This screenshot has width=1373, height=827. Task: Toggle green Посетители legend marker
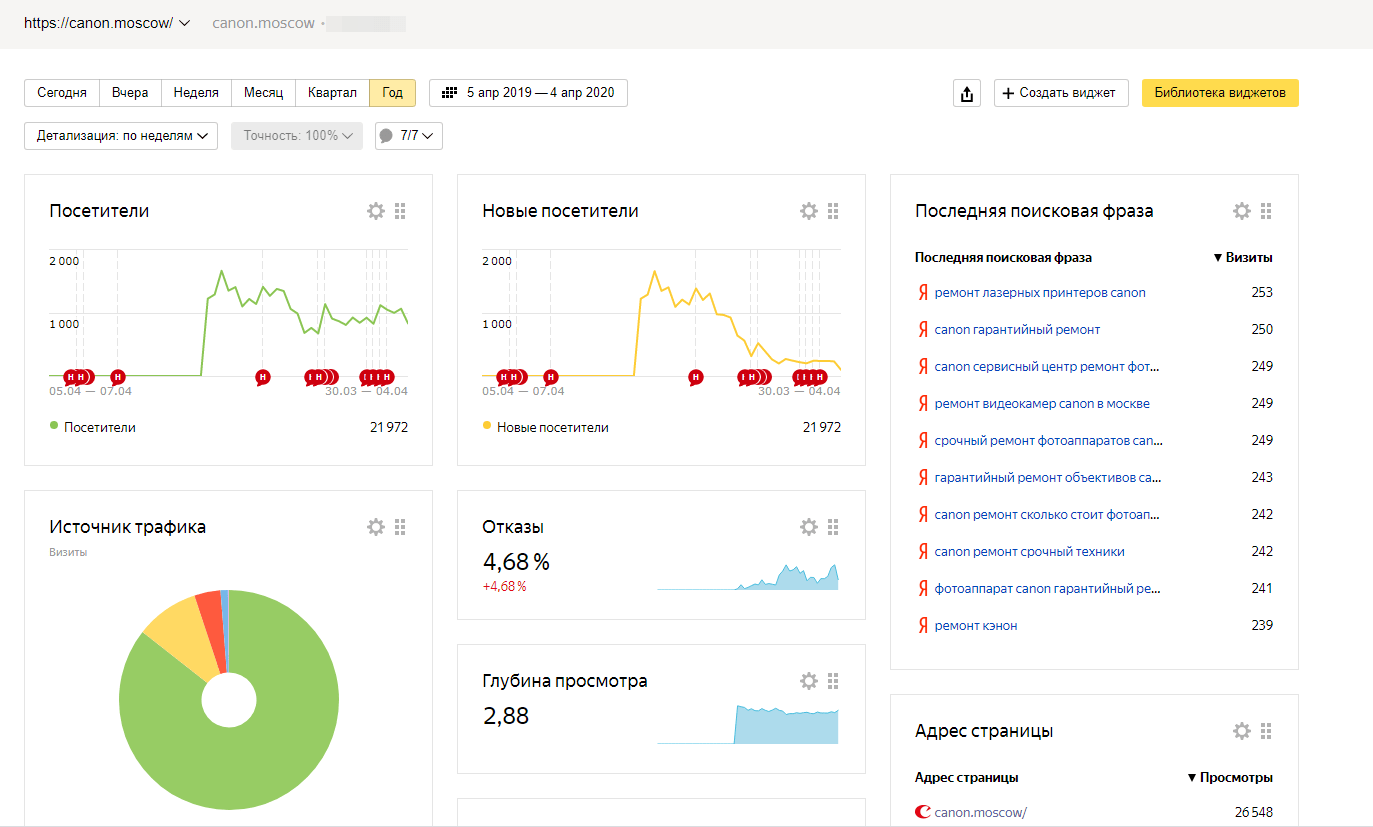click(54, 426)
